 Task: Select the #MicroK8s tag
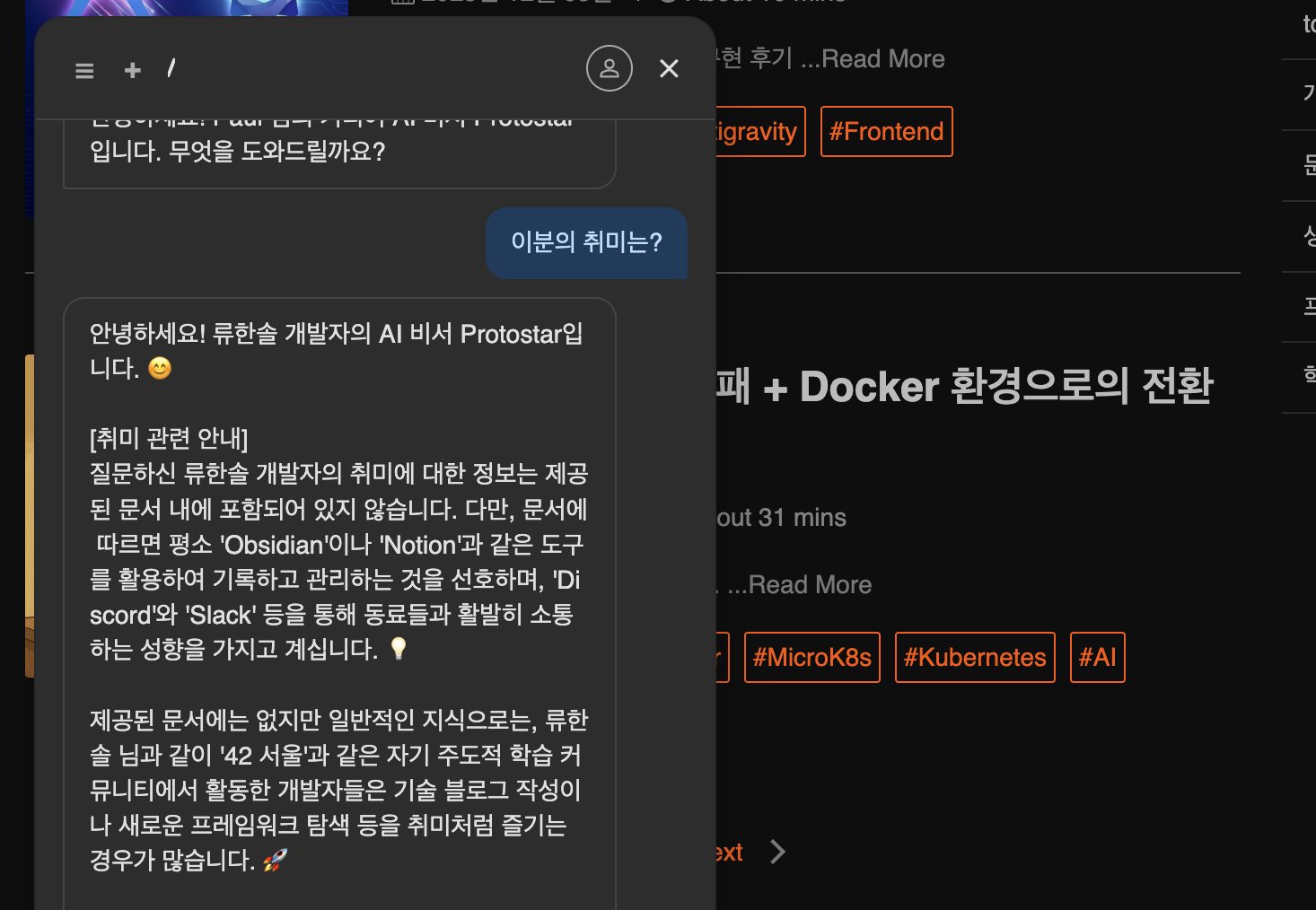(x=812, y=658)
